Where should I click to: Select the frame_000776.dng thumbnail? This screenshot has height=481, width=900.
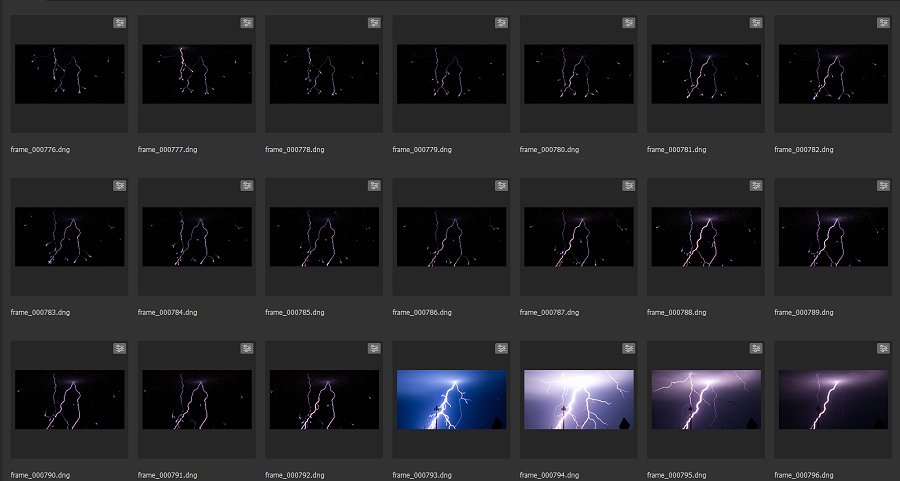click(69, 74)
